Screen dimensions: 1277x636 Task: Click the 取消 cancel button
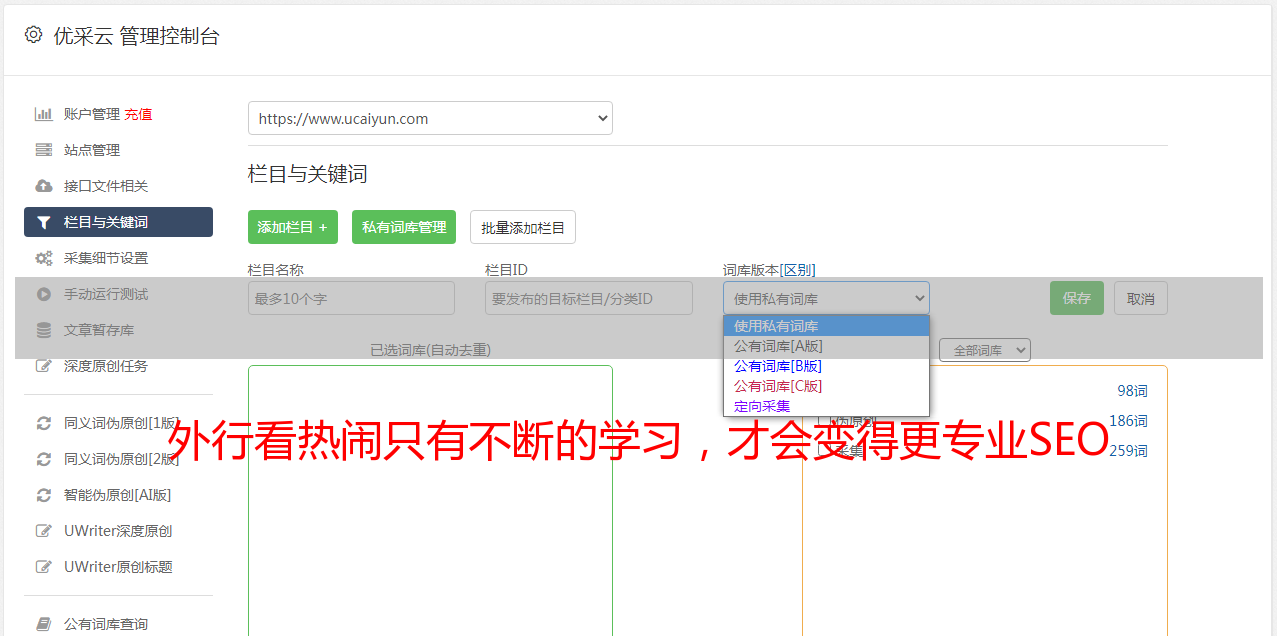tap(1141, 298)
